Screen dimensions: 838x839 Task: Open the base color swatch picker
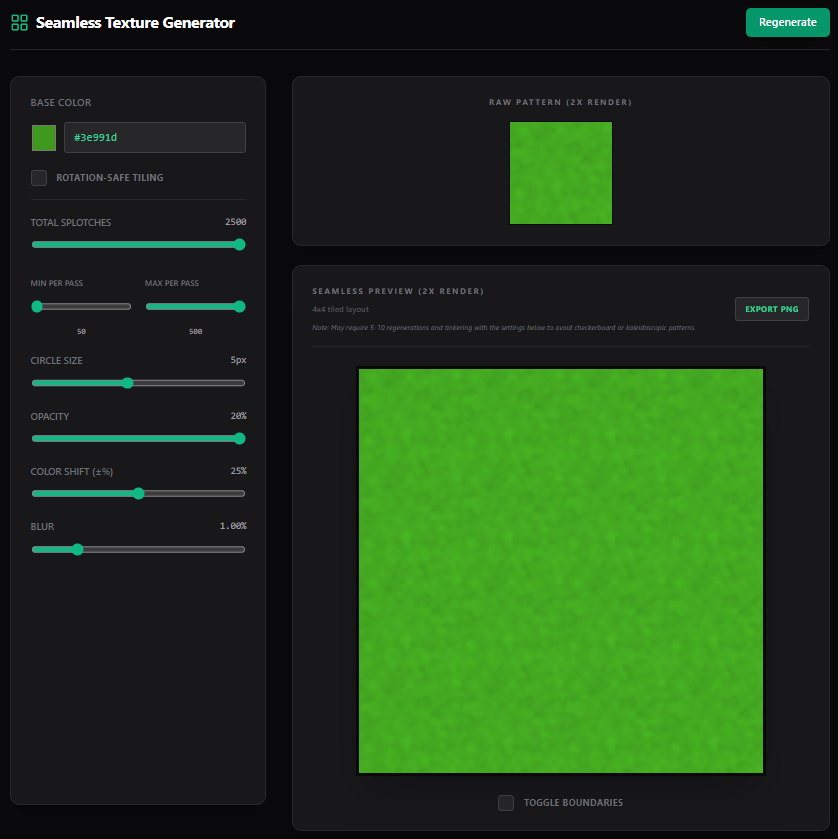click(x=44, y=138)
